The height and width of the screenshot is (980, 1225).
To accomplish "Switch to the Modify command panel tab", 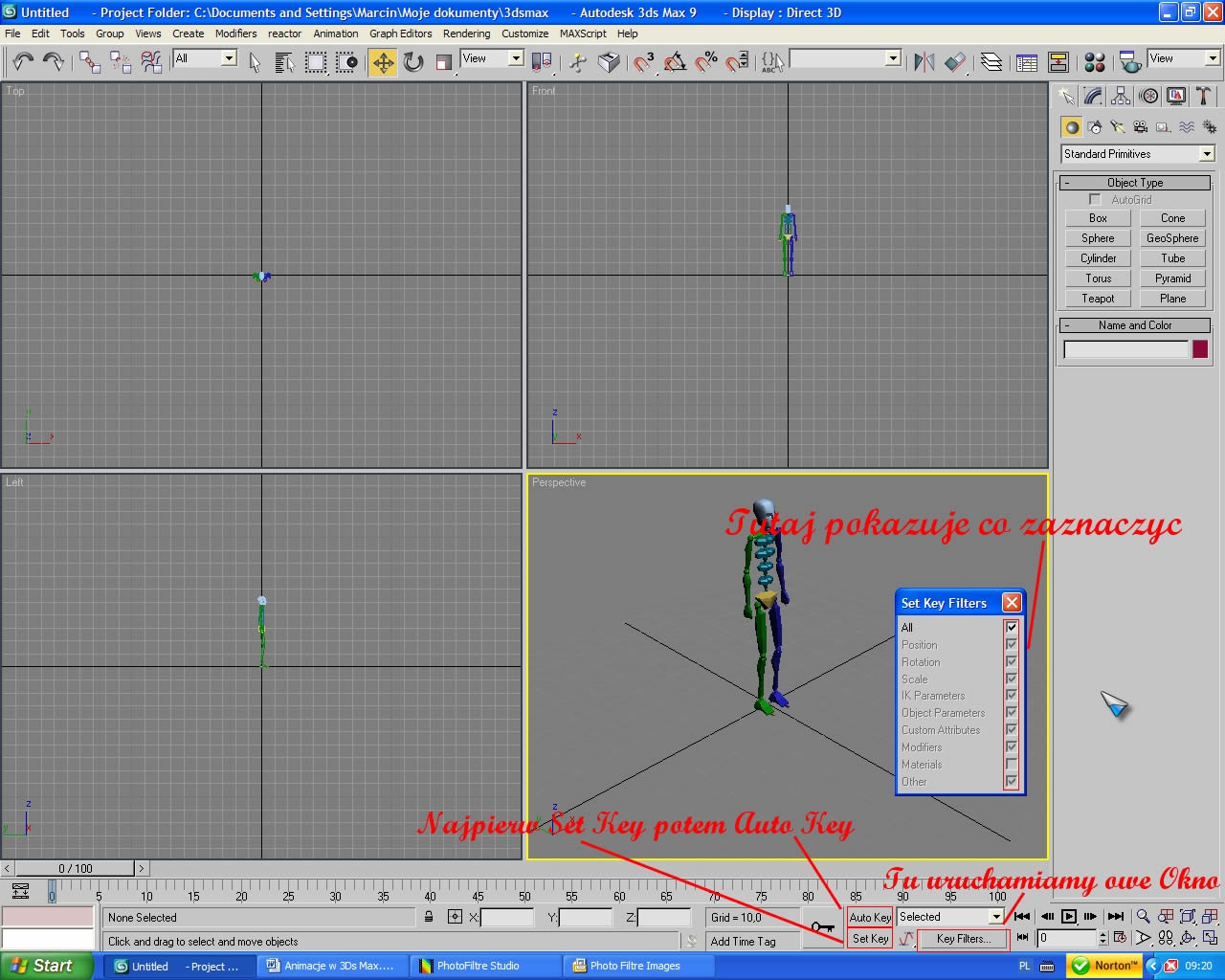I will (x=1093, y=96).
